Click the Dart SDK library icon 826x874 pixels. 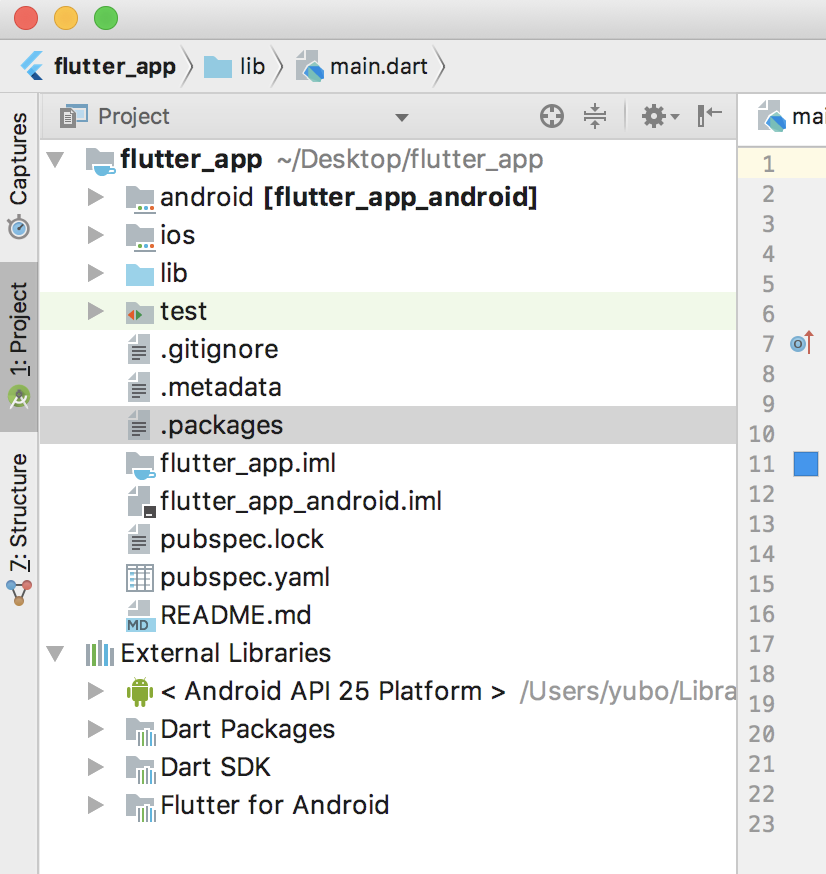140,769
